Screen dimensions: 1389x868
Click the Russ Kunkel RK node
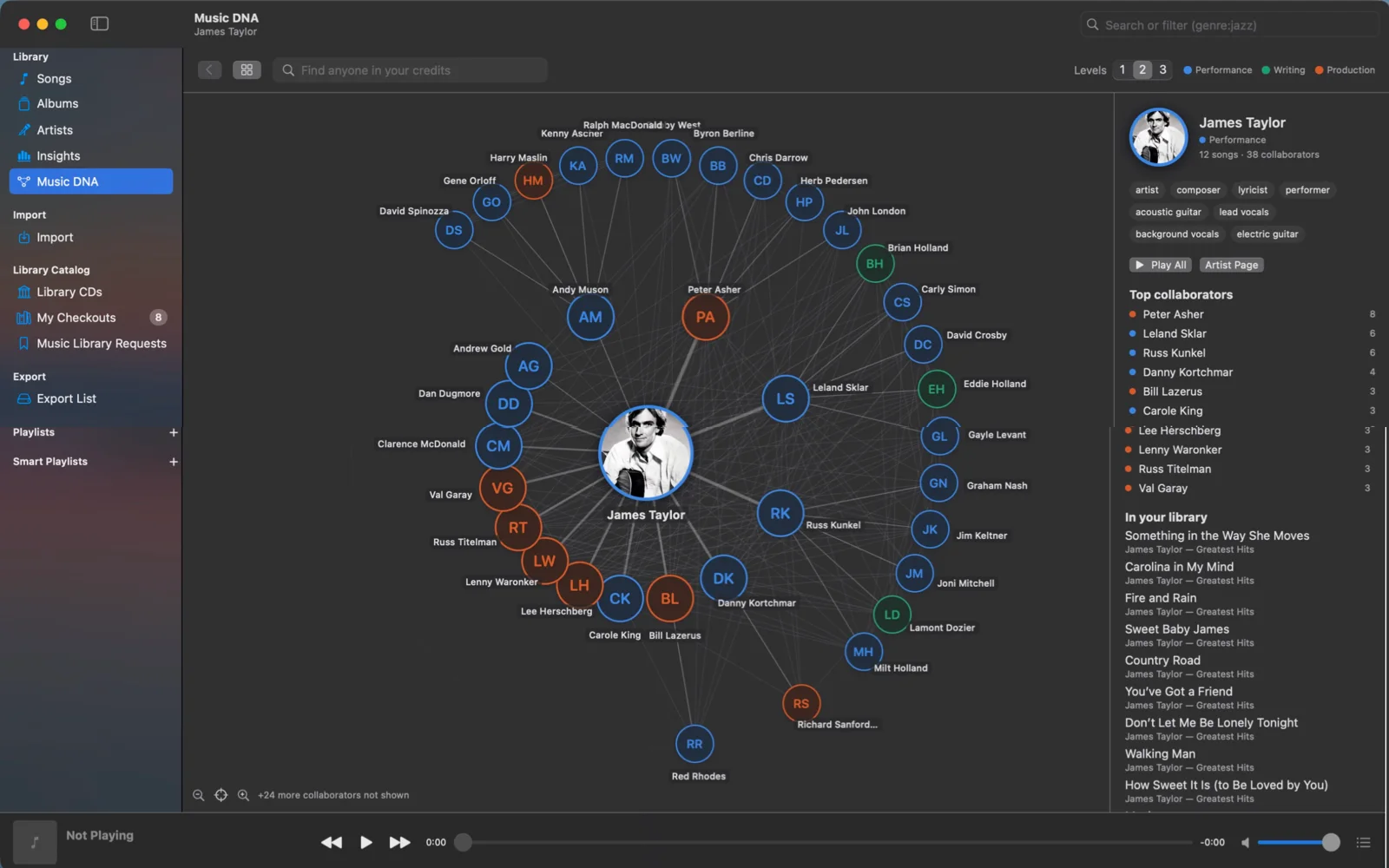click(780, 513)
